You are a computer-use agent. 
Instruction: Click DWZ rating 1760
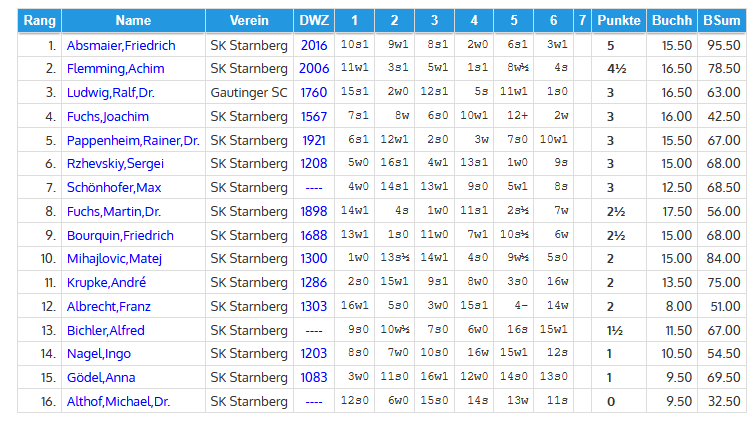(x=313, y=92)
